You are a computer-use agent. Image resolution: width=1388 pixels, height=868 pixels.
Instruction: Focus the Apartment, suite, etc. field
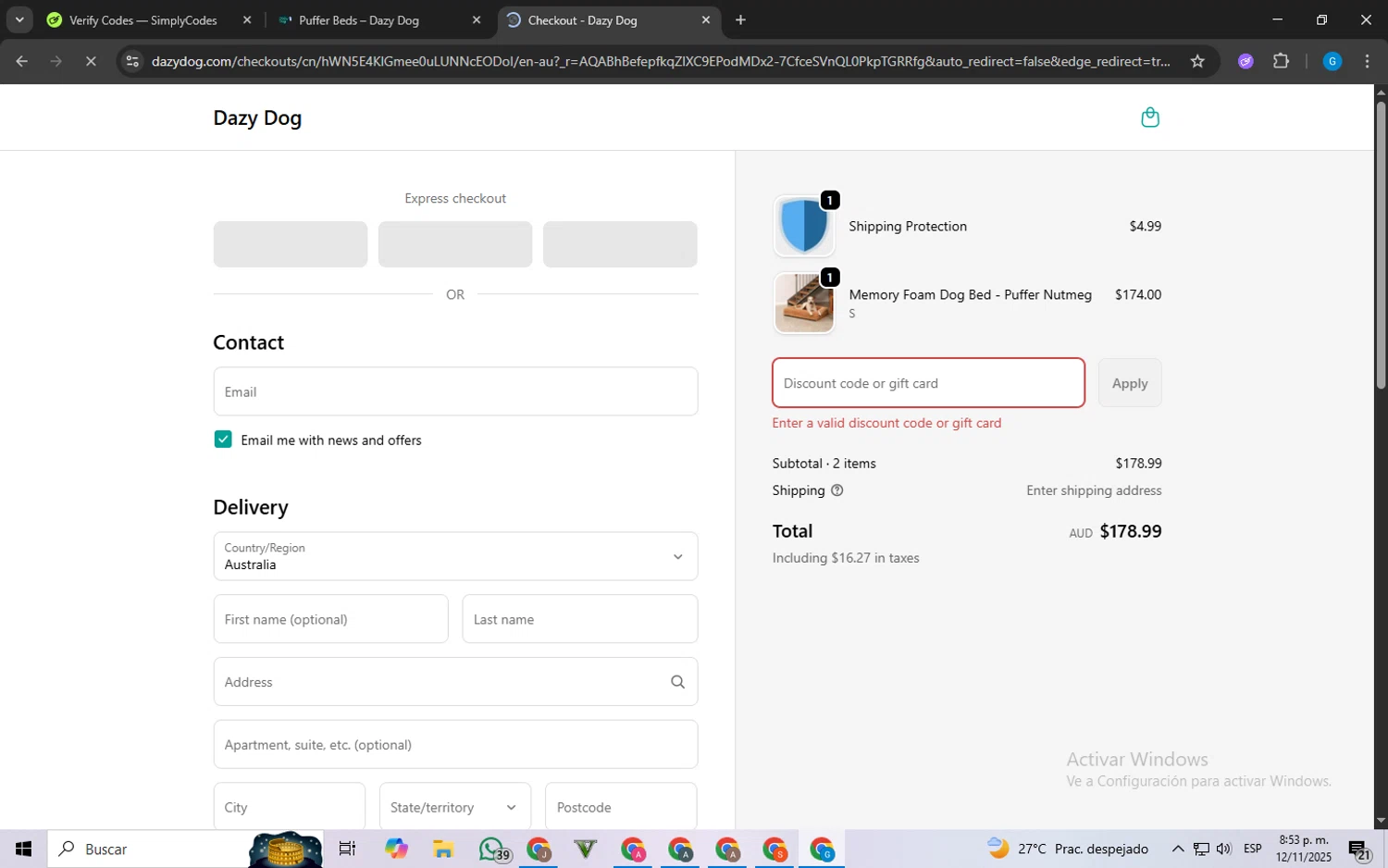coord(455,744)
